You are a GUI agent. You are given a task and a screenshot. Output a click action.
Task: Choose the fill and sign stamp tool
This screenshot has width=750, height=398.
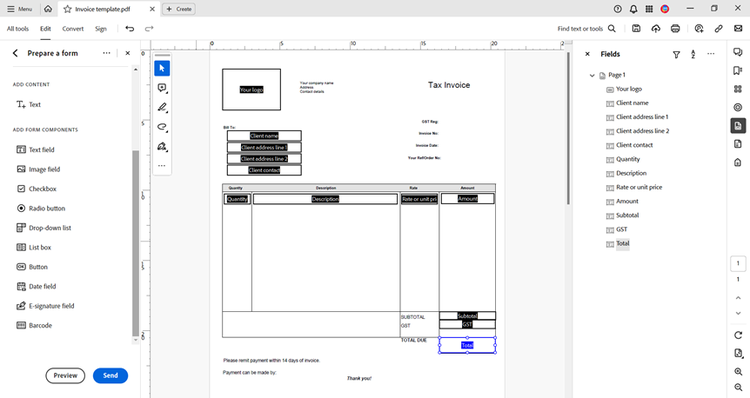coord(162,146)
